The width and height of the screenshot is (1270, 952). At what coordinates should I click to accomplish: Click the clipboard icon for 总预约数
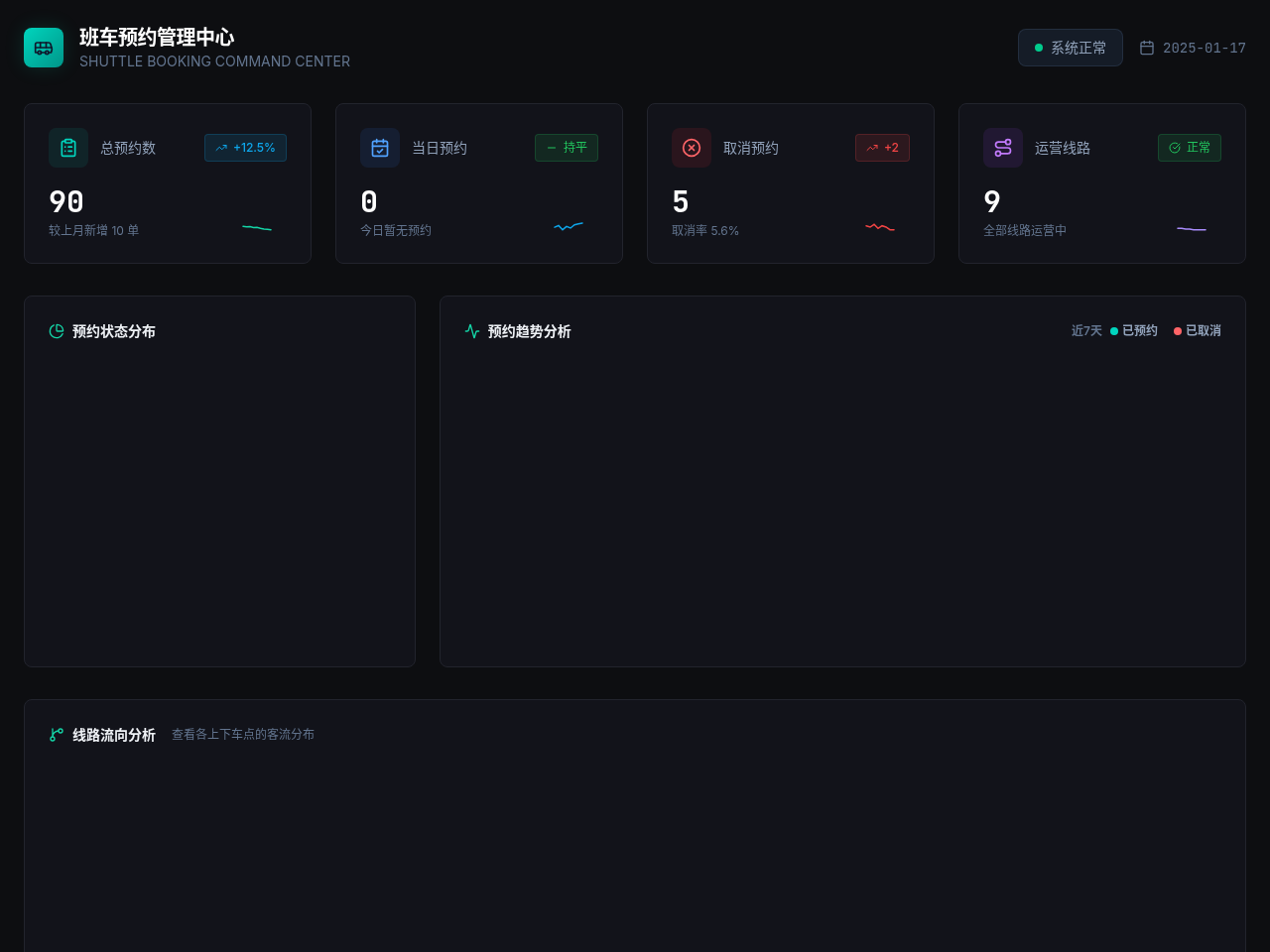pyautogui.click(x=68, y=148)
